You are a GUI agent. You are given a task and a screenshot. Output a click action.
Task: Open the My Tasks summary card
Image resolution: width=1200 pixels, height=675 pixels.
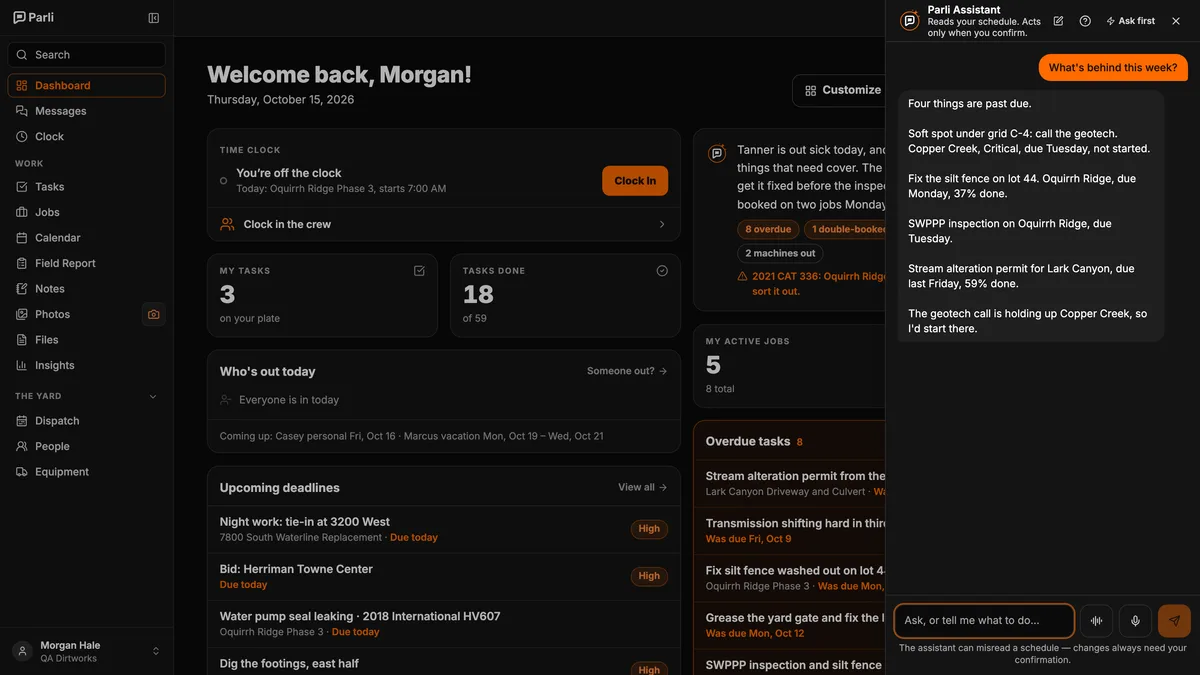click(322, 295)
